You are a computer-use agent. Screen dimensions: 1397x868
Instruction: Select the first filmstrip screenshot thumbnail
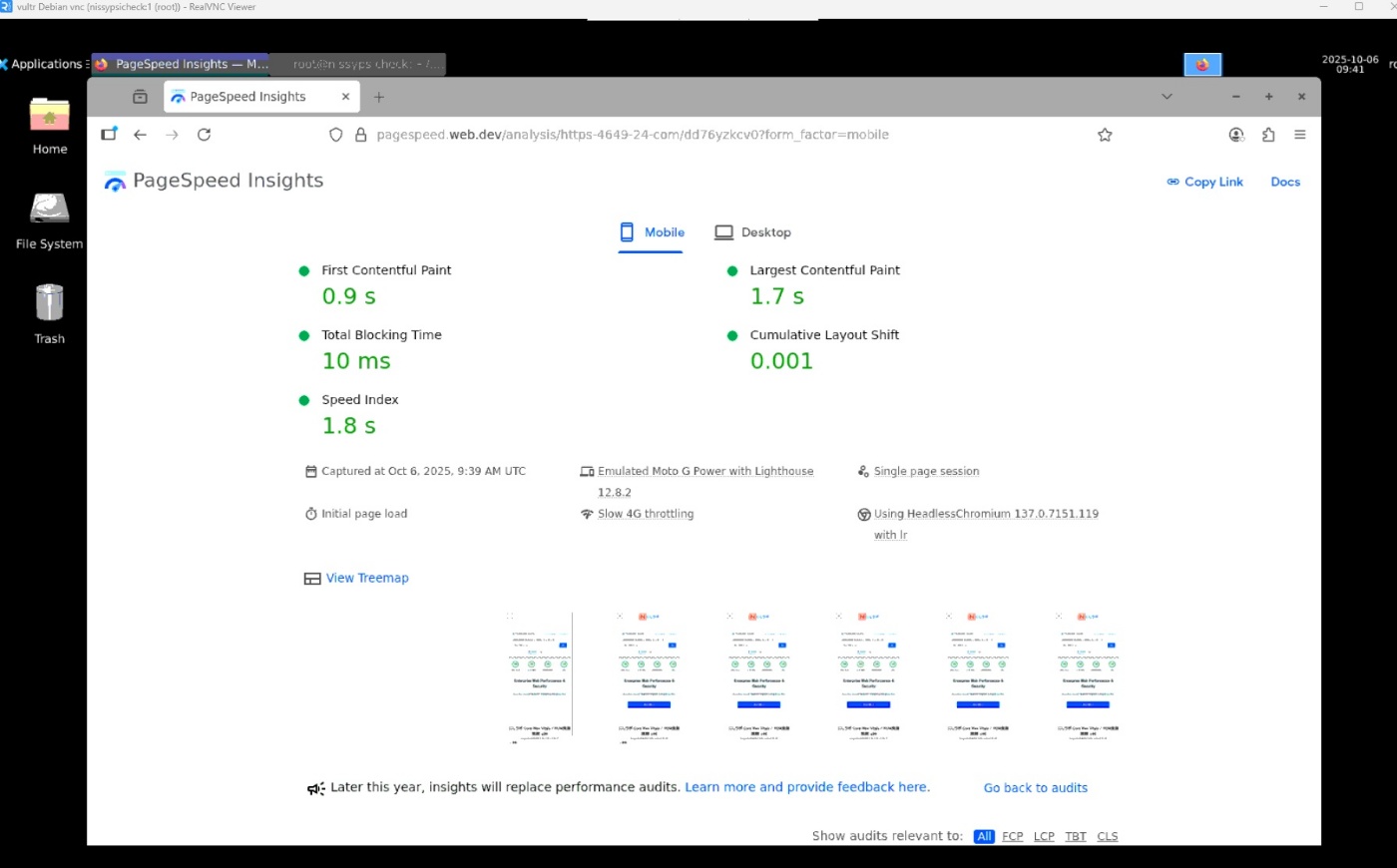tap(539, 676)
